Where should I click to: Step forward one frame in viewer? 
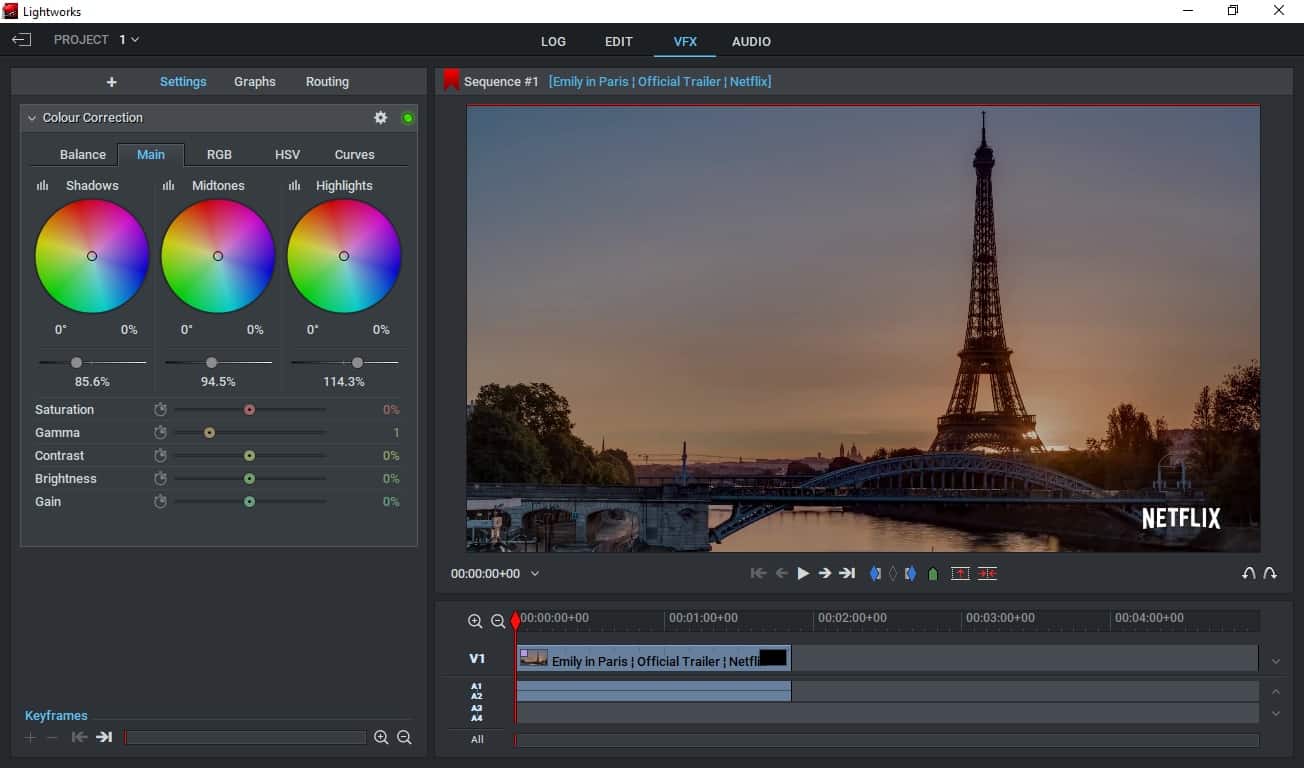pos(824,573)
